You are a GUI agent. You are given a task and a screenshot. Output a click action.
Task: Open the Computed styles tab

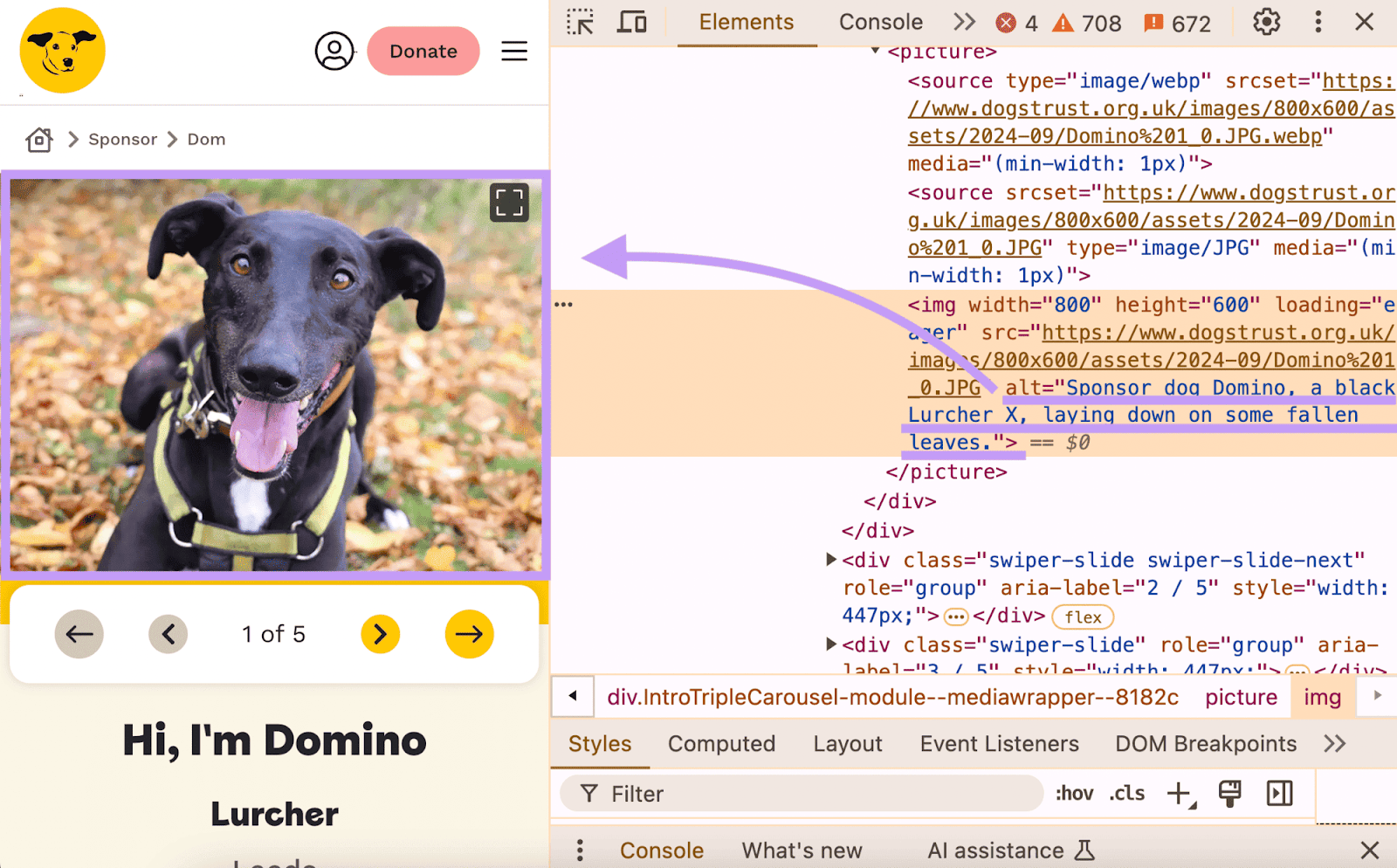[720, 744]
